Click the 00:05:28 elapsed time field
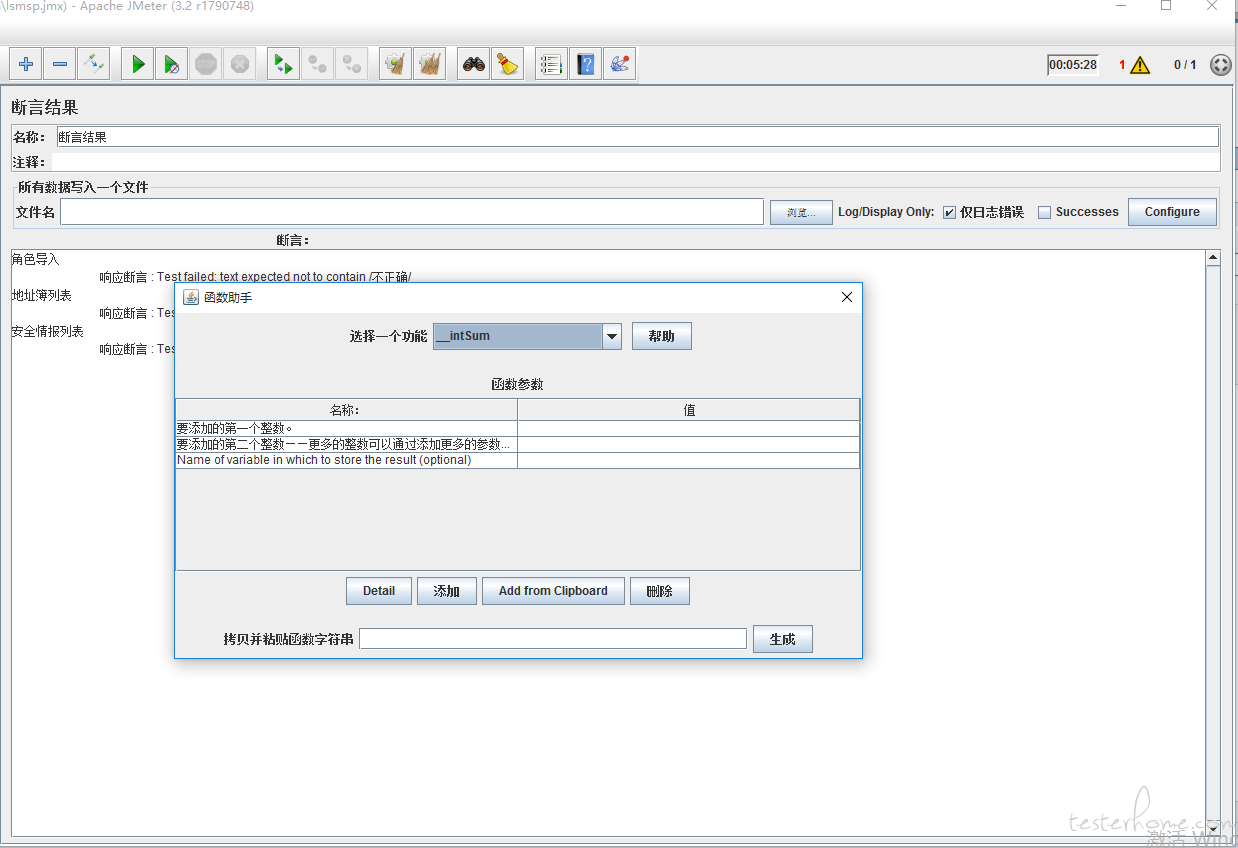The height and width of the screenshot is (848, 1238). pos(1073,65)
